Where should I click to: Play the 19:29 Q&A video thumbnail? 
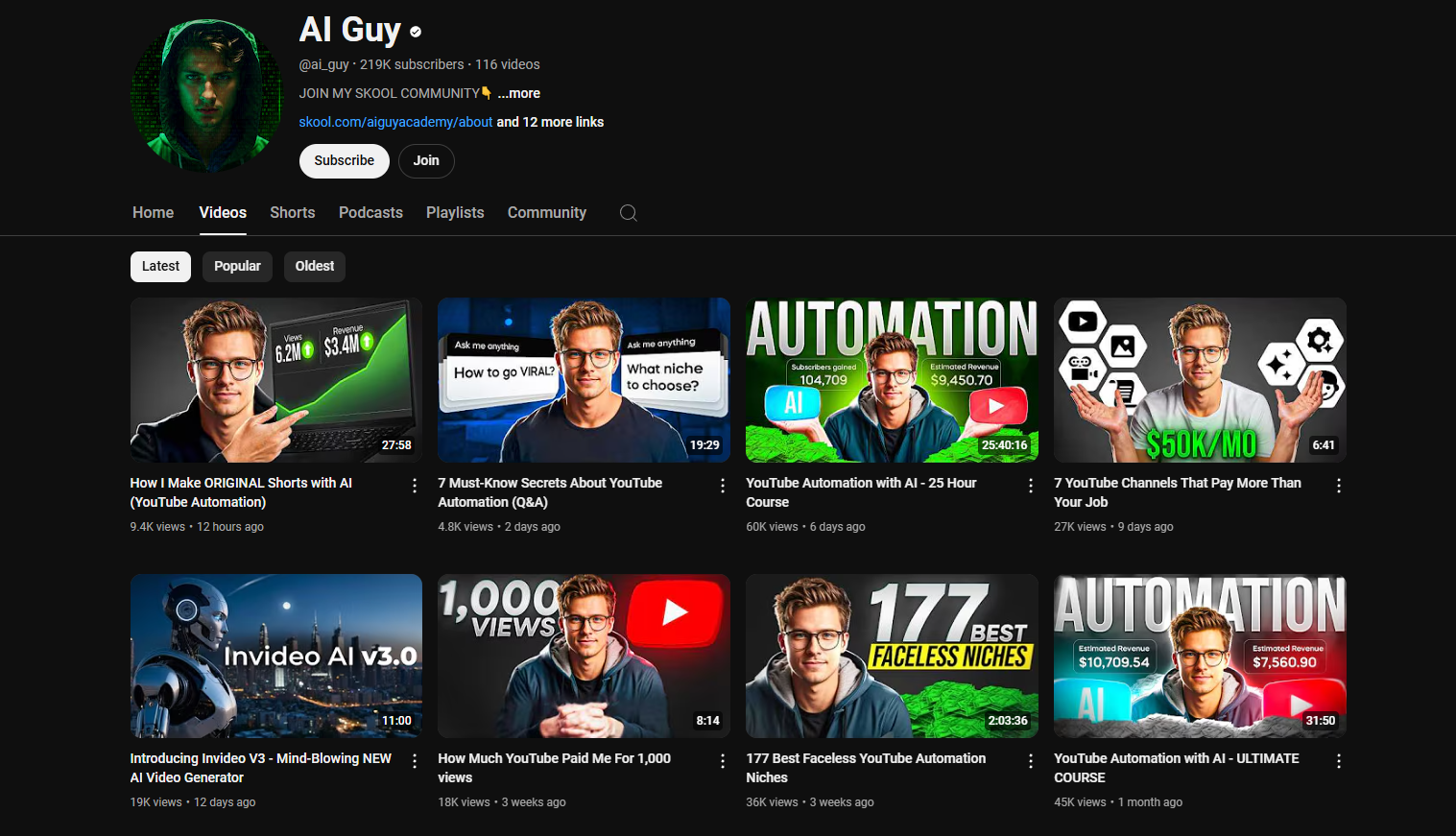[x=584, y=380]
